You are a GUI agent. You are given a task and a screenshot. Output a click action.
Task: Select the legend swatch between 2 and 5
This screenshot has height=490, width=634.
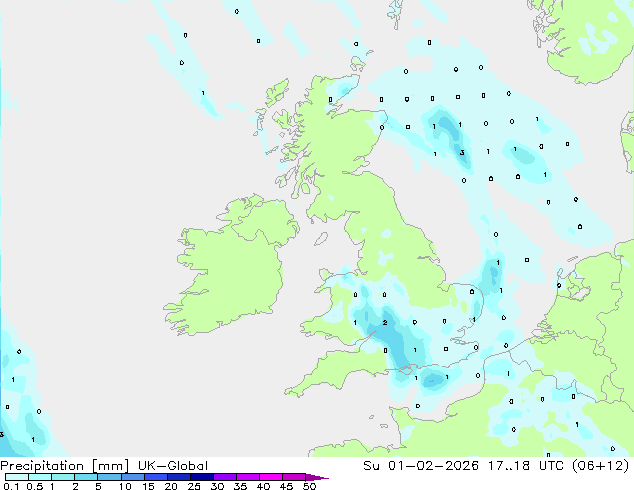click(86, 477)
